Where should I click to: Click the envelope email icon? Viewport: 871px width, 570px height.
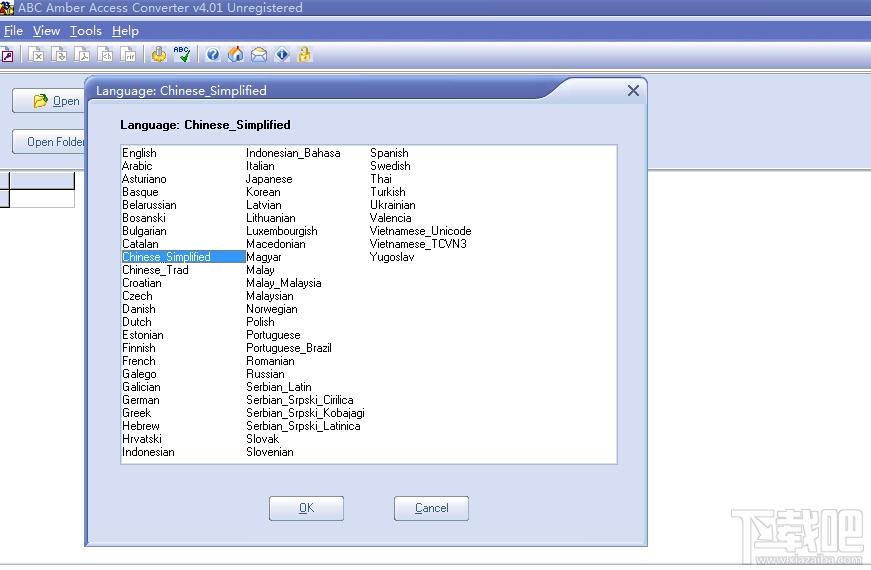[259, 54]
